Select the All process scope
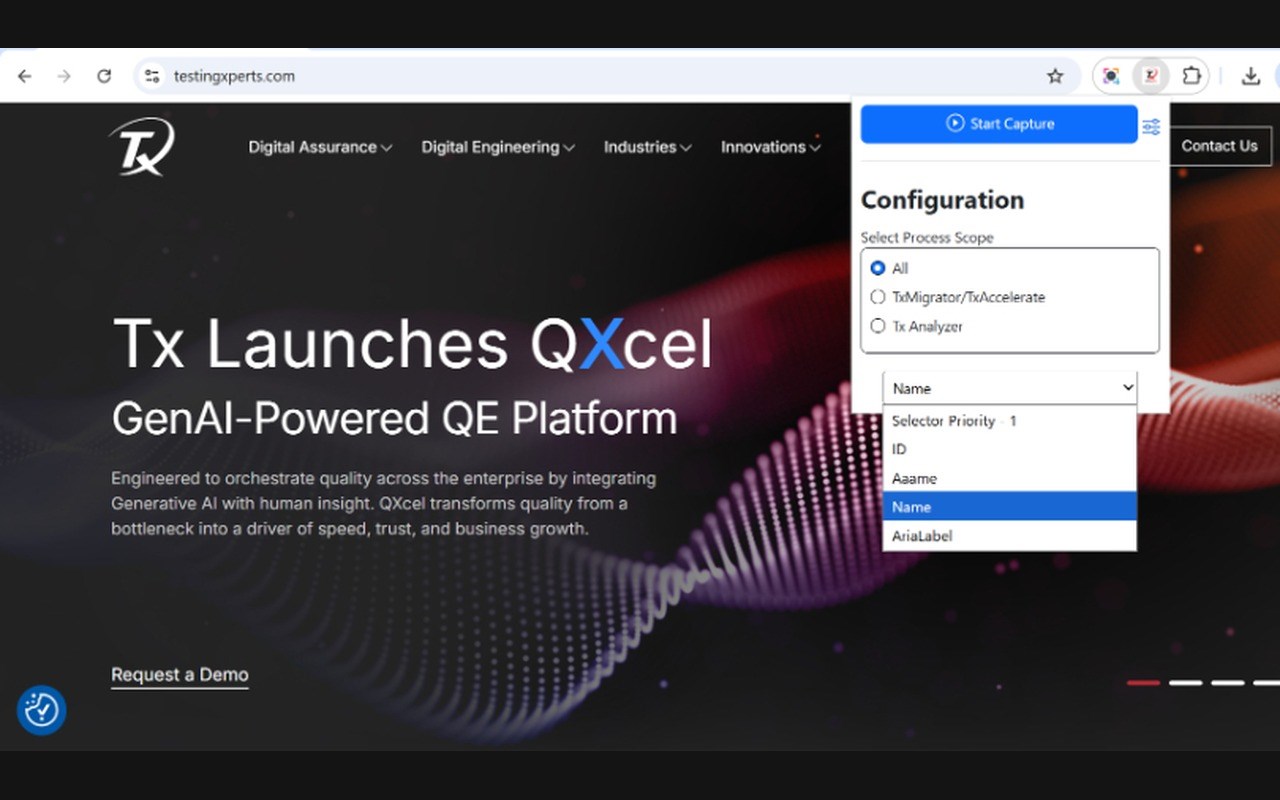The image size is (1280, 800). coord(878,268)
